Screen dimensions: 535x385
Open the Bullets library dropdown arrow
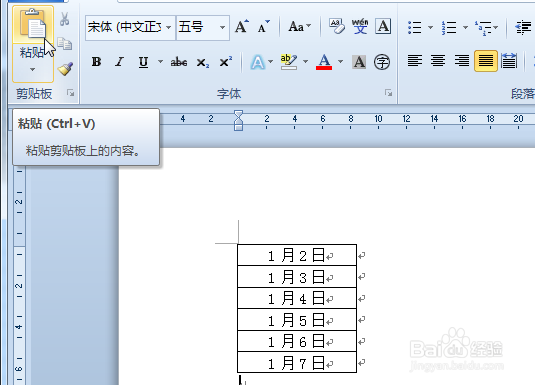430,27
